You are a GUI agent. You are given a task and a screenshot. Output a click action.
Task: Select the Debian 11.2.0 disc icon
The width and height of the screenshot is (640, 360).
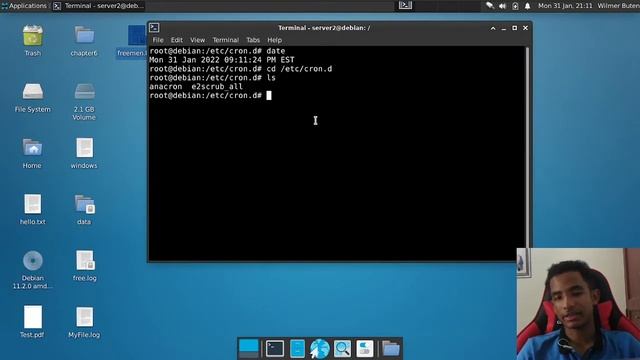tap(33, 260)
